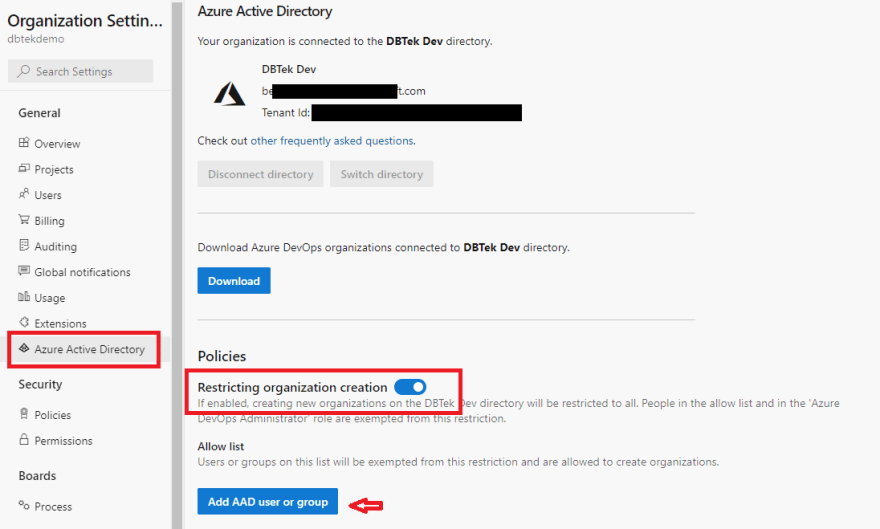The image size is (880, 529).
Task: Click the Security Policies badge icon
Action: 24,414
